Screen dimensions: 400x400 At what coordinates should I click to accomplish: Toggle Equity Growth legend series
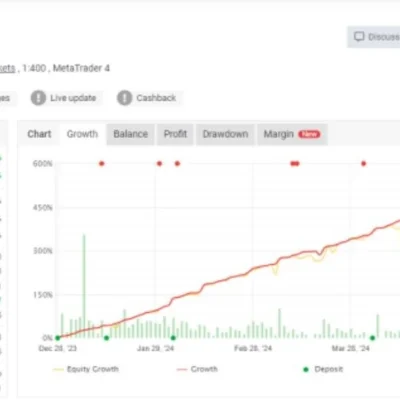point(86,369)
